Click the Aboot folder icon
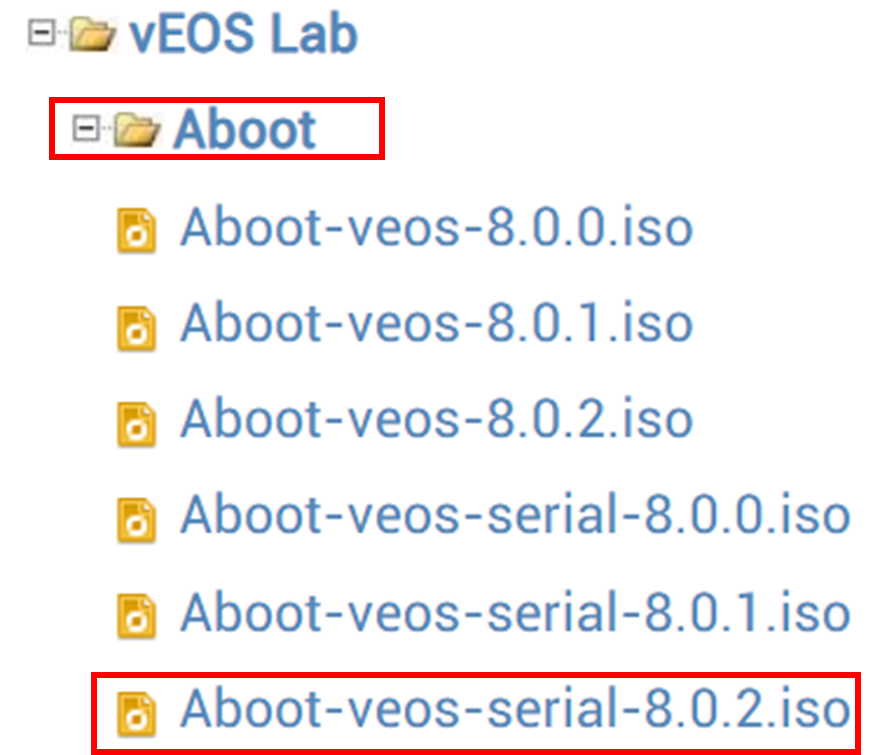Viewport: 880px width, 755px height. pyautogui.click(x=136, y=130)
